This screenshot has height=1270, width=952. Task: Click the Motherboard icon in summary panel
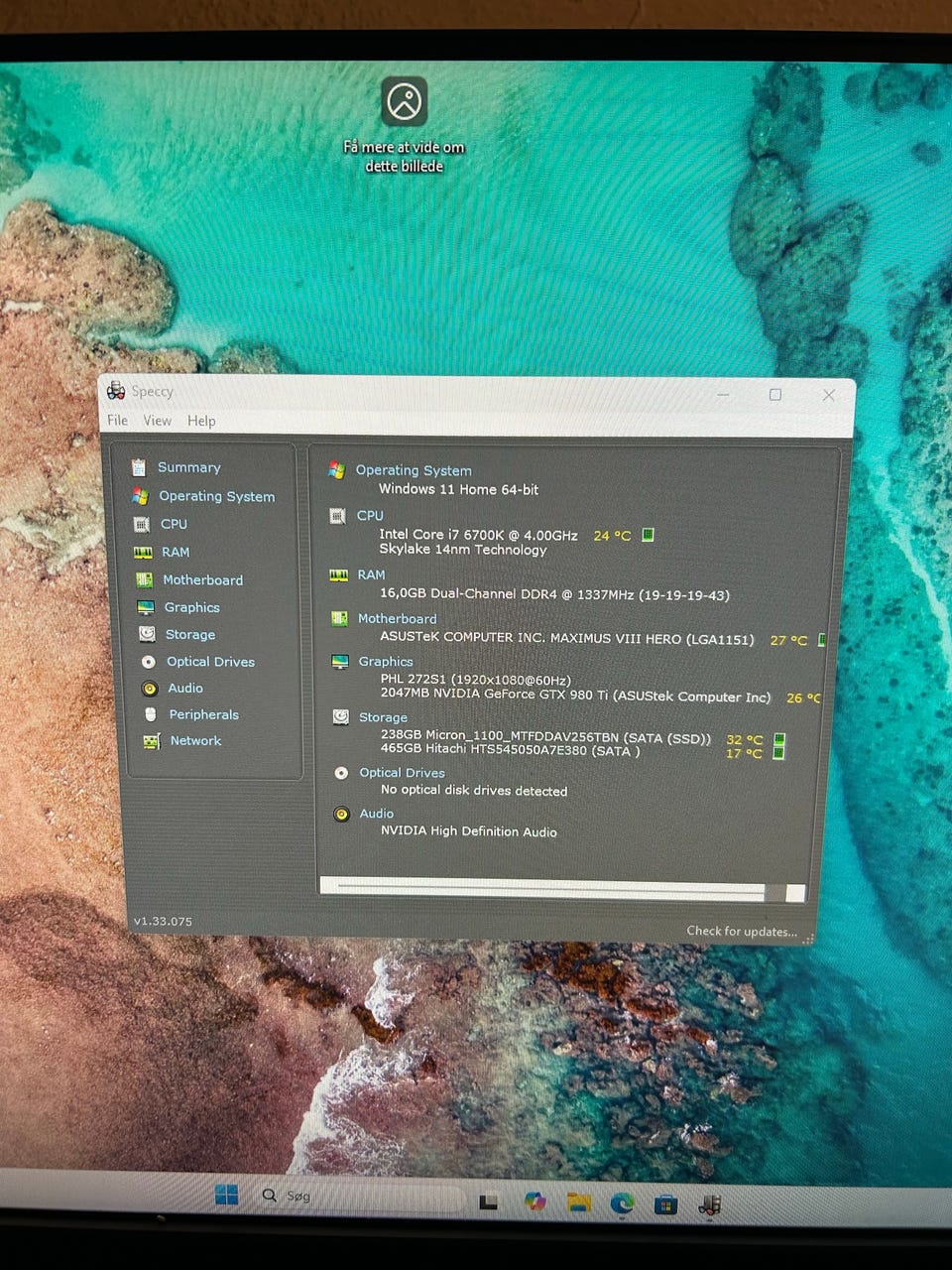339,618
